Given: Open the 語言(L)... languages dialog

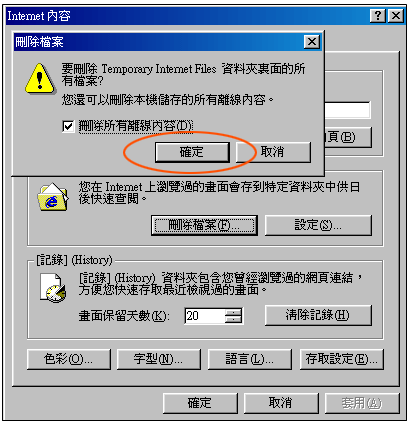Looking at the screenshot, I should tap(250, 359).
